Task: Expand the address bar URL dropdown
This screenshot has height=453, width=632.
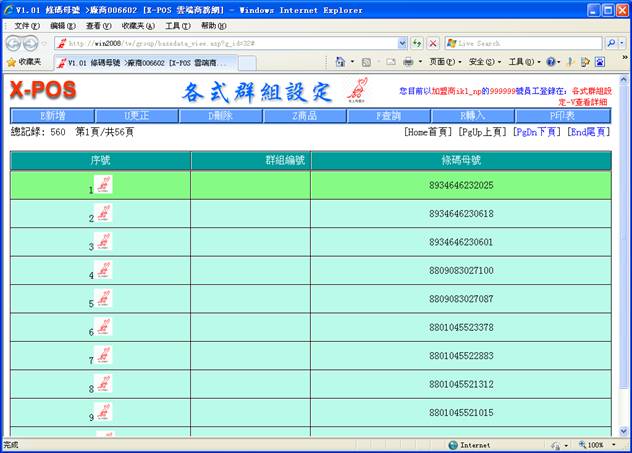Action: [x=403, y=43]
